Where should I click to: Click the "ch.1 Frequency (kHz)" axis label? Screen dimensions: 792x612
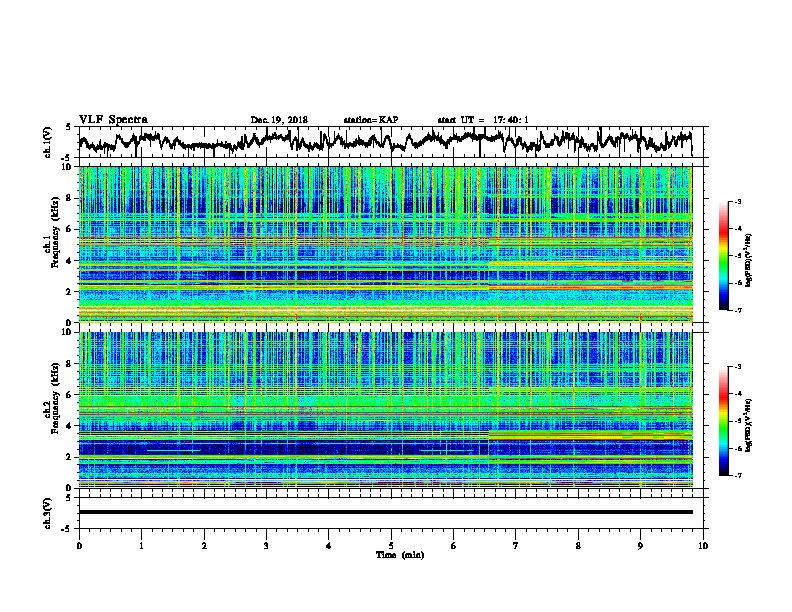tap(51, 232)
